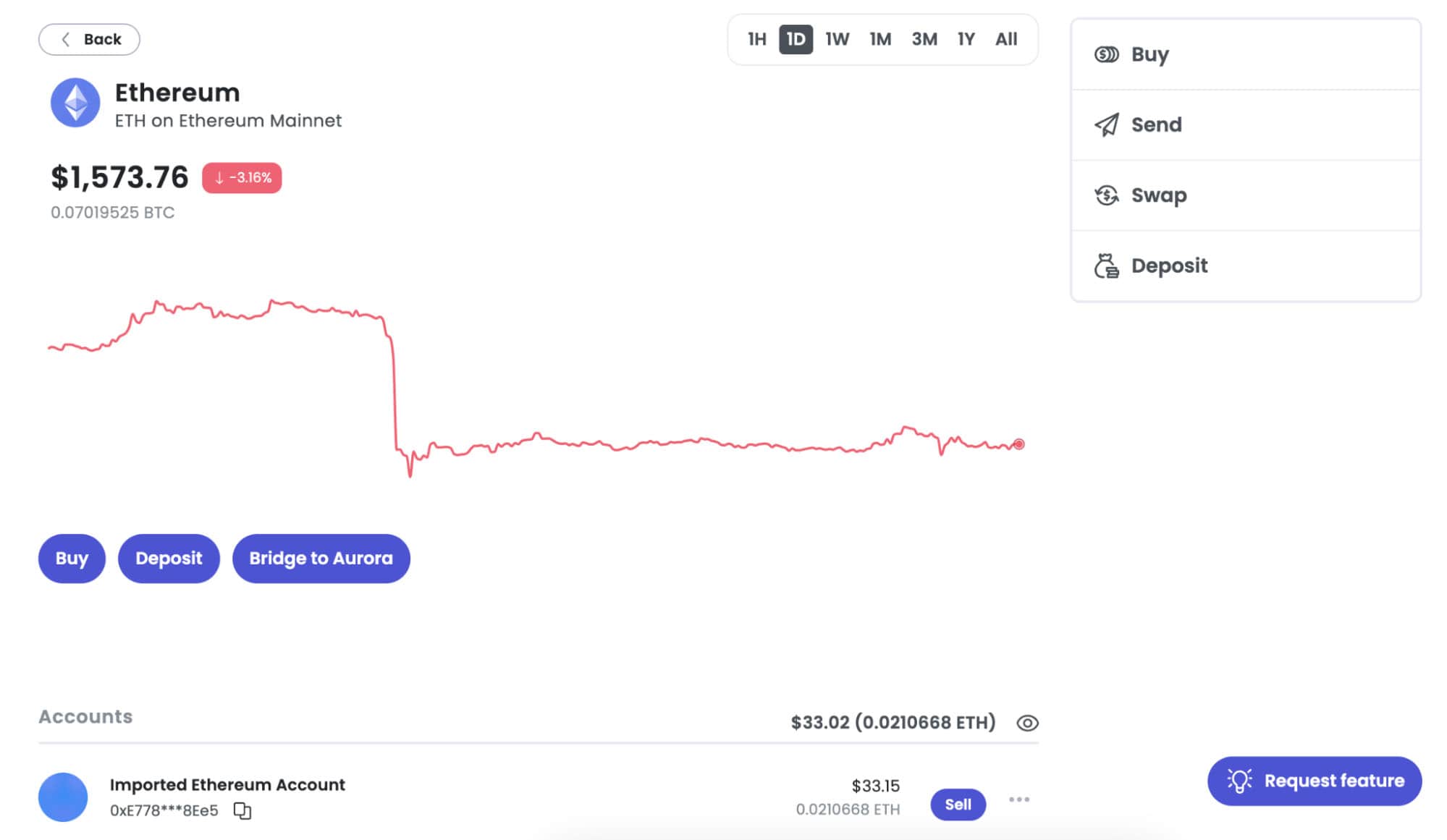Click Bridge to Aurora button

pos(321,559)
